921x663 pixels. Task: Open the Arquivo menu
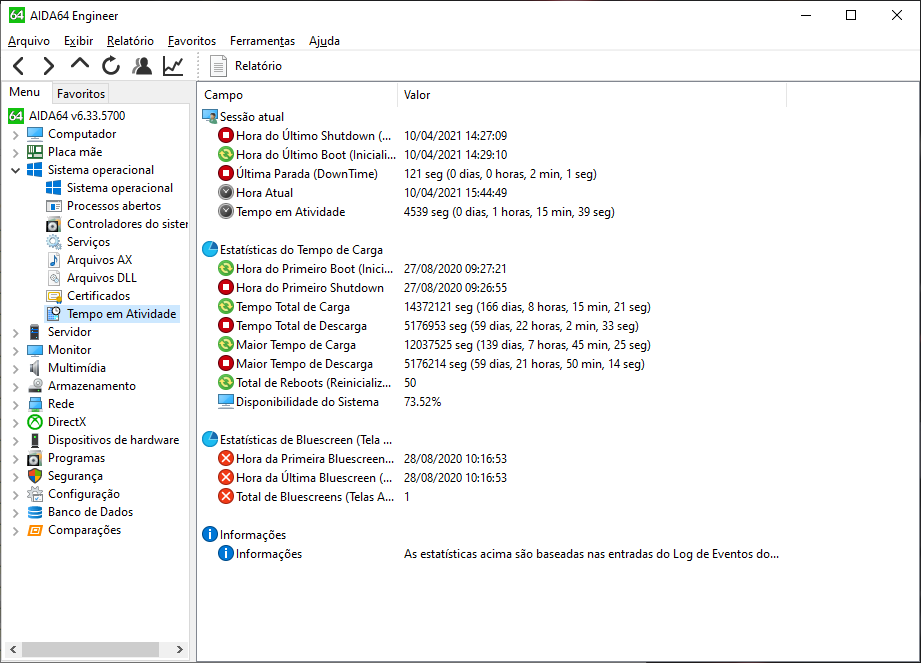point(29,41)
